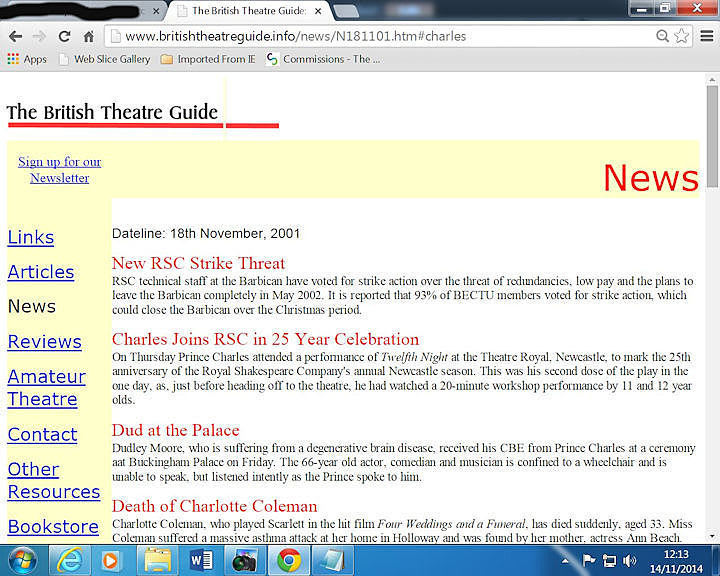This screenshot has height=576, width=720.
Task: Minimize the Chrome window
Action: click(642, 8)
